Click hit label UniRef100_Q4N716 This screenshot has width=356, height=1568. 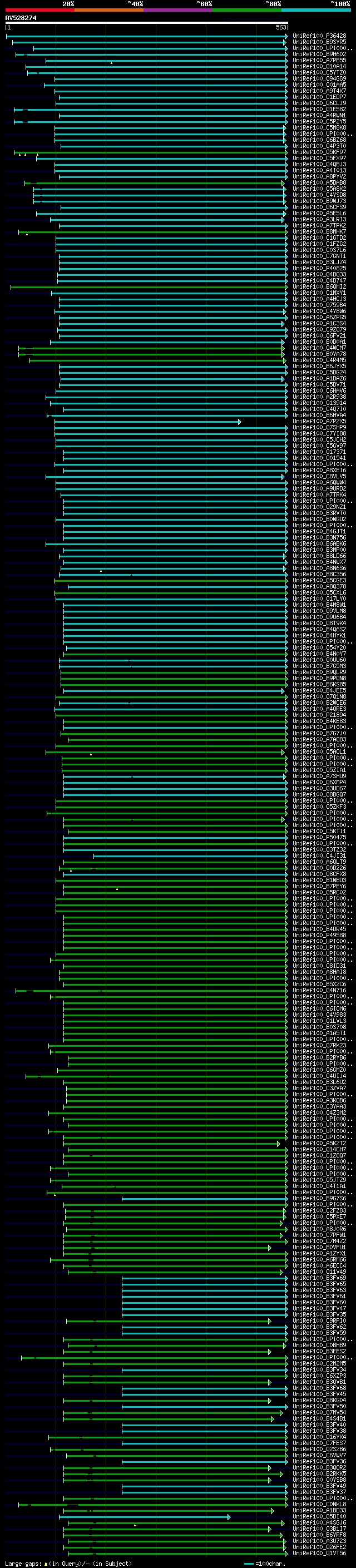319,990
